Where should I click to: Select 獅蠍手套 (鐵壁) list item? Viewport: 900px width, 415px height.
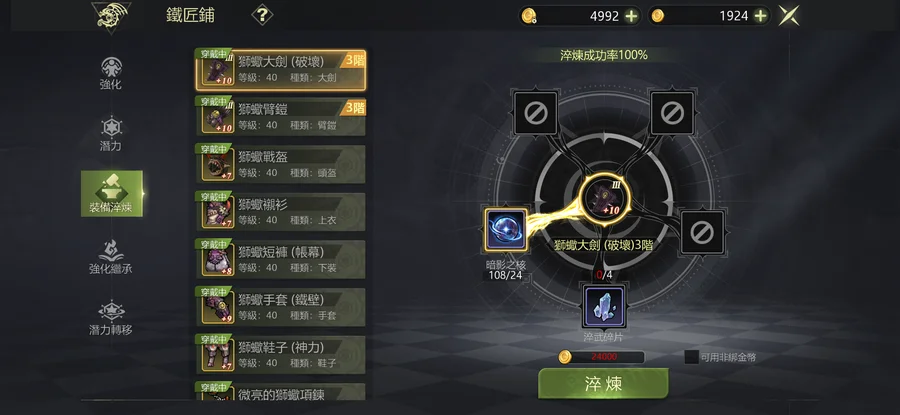click(281, 307)
